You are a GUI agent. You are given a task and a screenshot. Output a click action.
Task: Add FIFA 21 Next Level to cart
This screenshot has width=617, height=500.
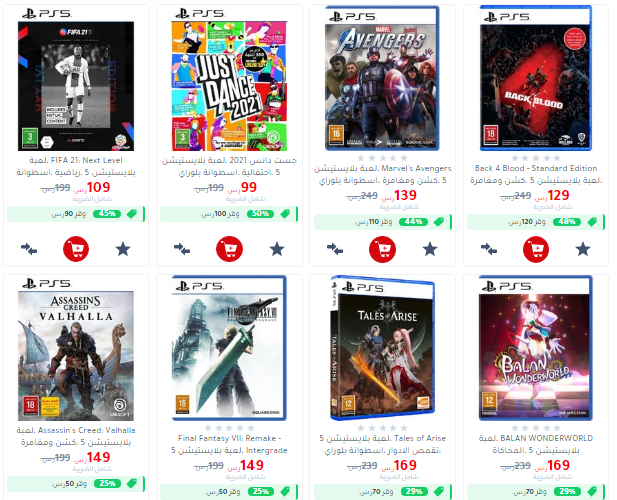76,249
